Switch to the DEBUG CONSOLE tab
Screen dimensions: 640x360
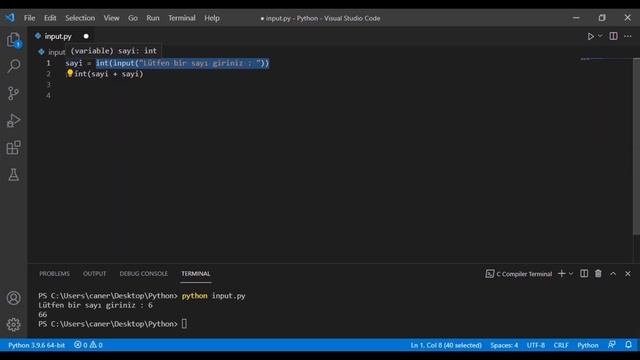pos(144,273)
